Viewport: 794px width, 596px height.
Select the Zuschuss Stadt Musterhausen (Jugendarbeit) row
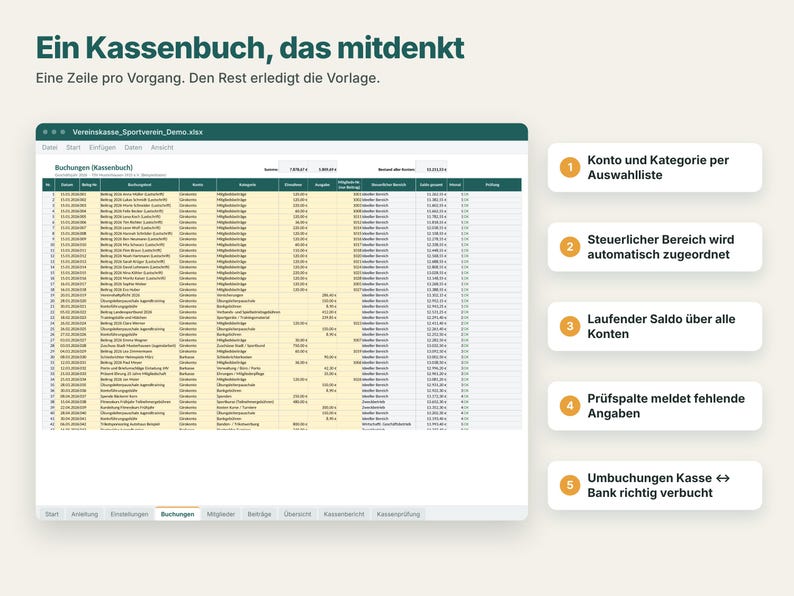click(282, 345)
